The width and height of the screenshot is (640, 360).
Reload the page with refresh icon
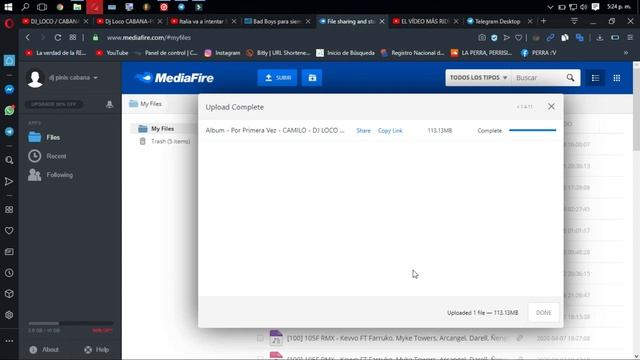tap(58, 38)
